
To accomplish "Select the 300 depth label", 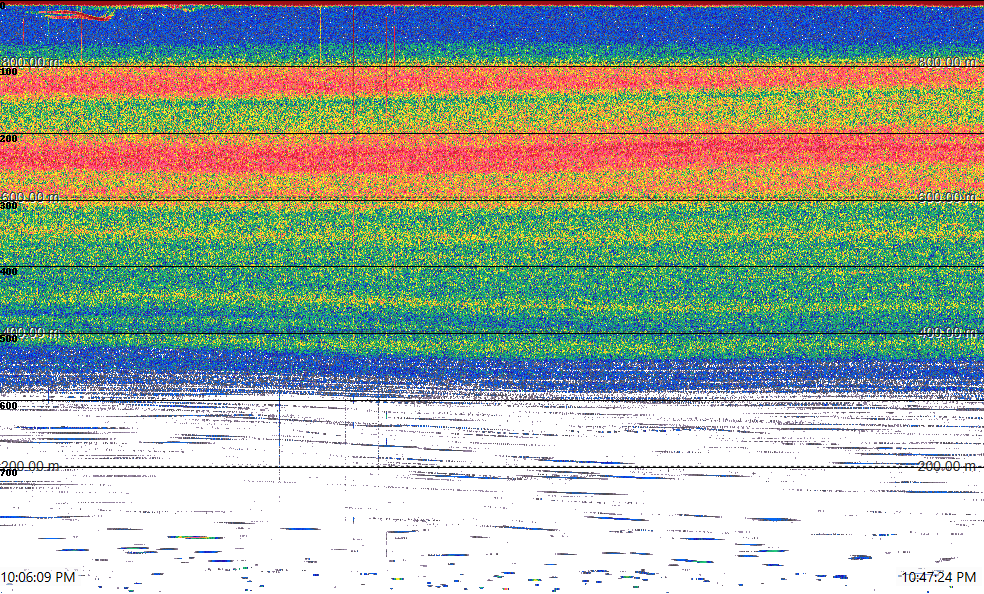I will [9, 205].
